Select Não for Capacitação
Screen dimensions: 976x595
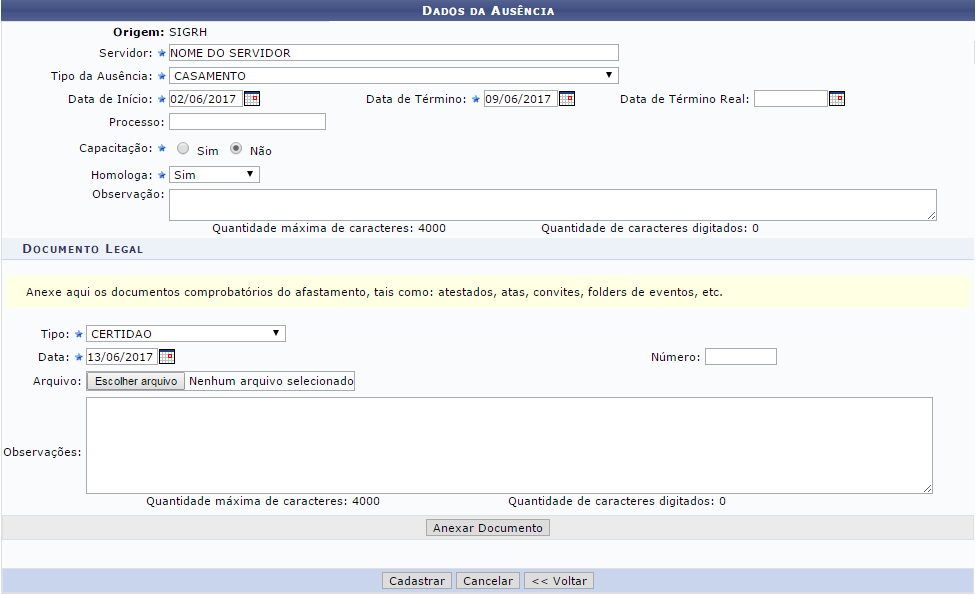[236, 149]
